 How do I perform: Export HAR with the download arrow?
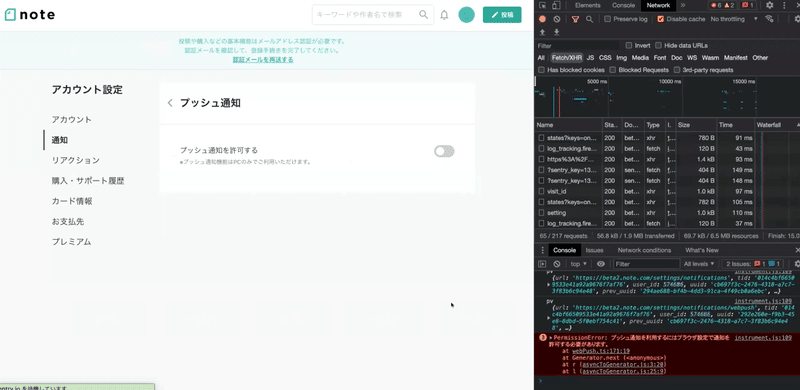click(x=557, y=32)
